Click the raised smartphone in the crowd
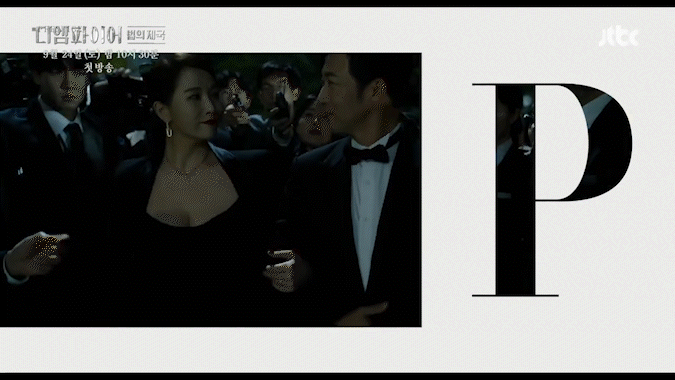Image resolution: width=675 pixels, height=380 pixels. click(281, 106)
